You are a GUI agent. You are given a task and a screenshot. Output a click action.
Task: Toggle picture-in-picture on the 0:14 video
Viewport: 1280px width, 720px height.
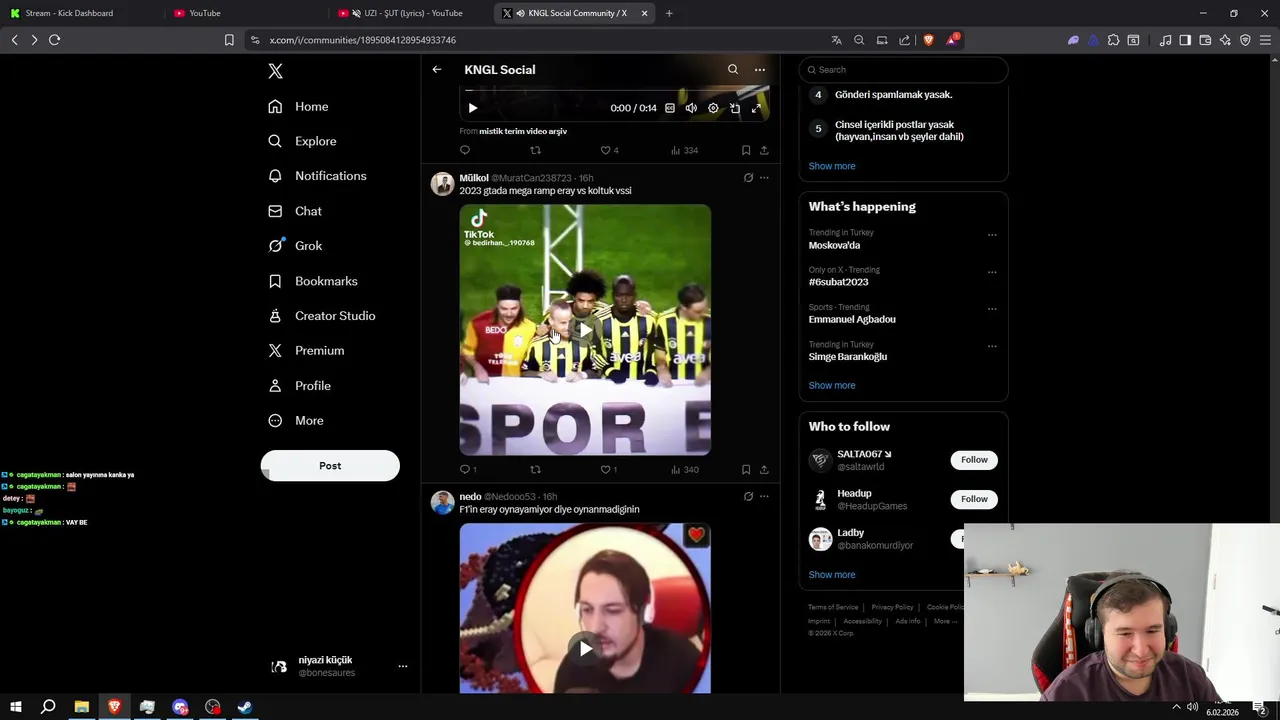735,108
